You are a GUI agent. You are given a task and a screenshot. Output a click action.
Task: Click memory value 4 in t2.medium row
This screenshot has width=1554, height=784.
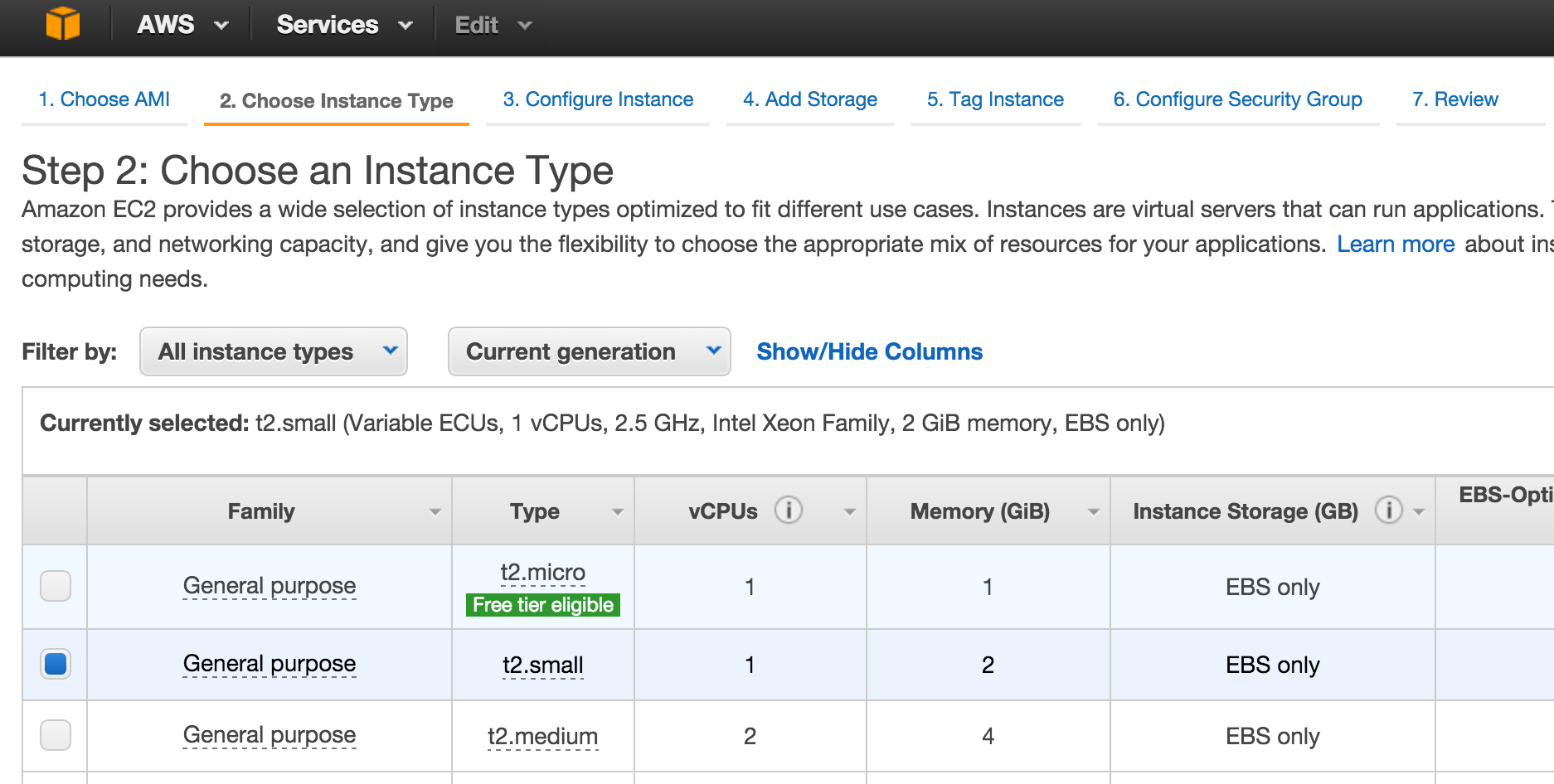click(x=988, y=736)
